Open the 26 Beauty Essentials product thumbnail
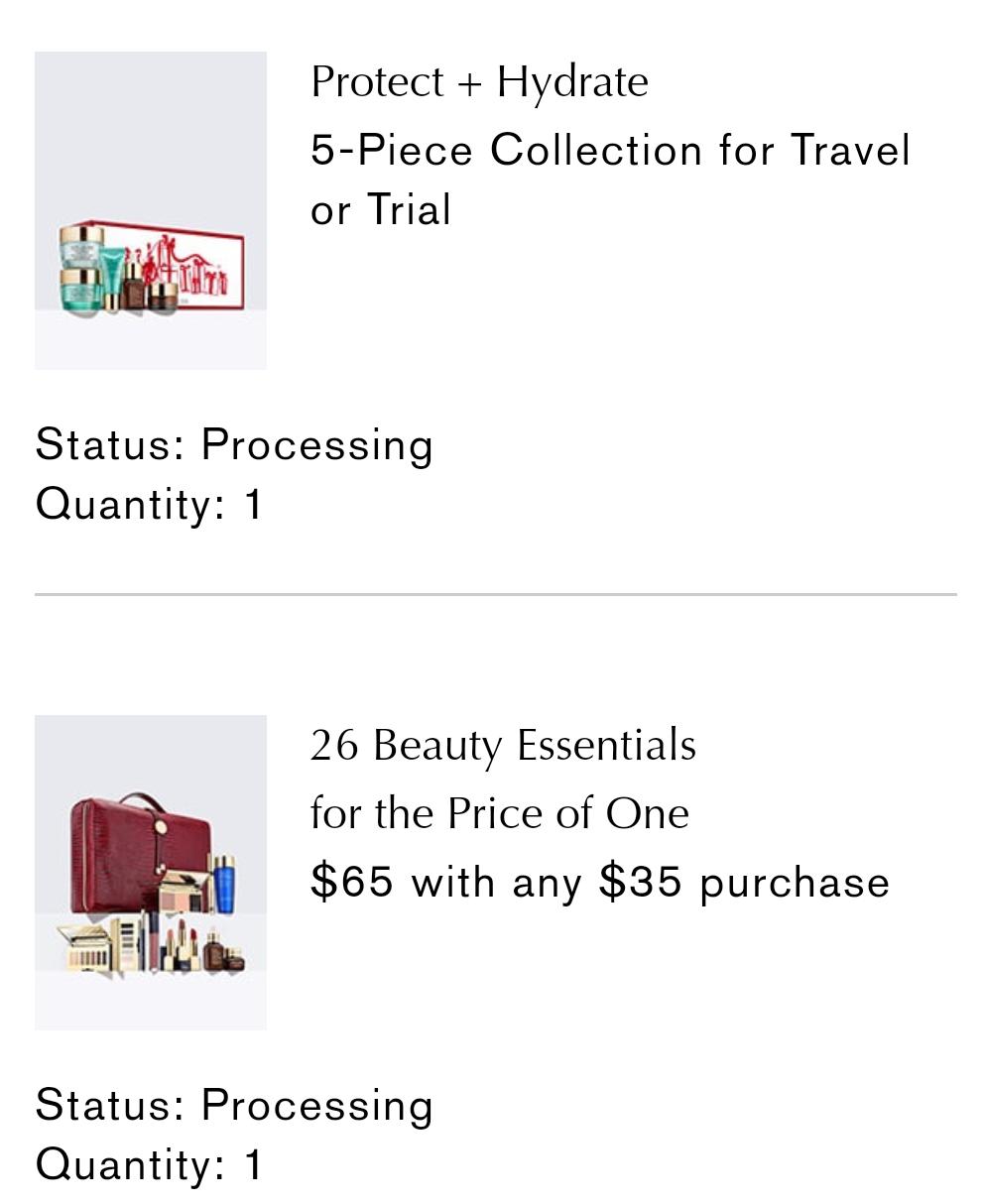985x1204 pixels. [x=151, y=873]
